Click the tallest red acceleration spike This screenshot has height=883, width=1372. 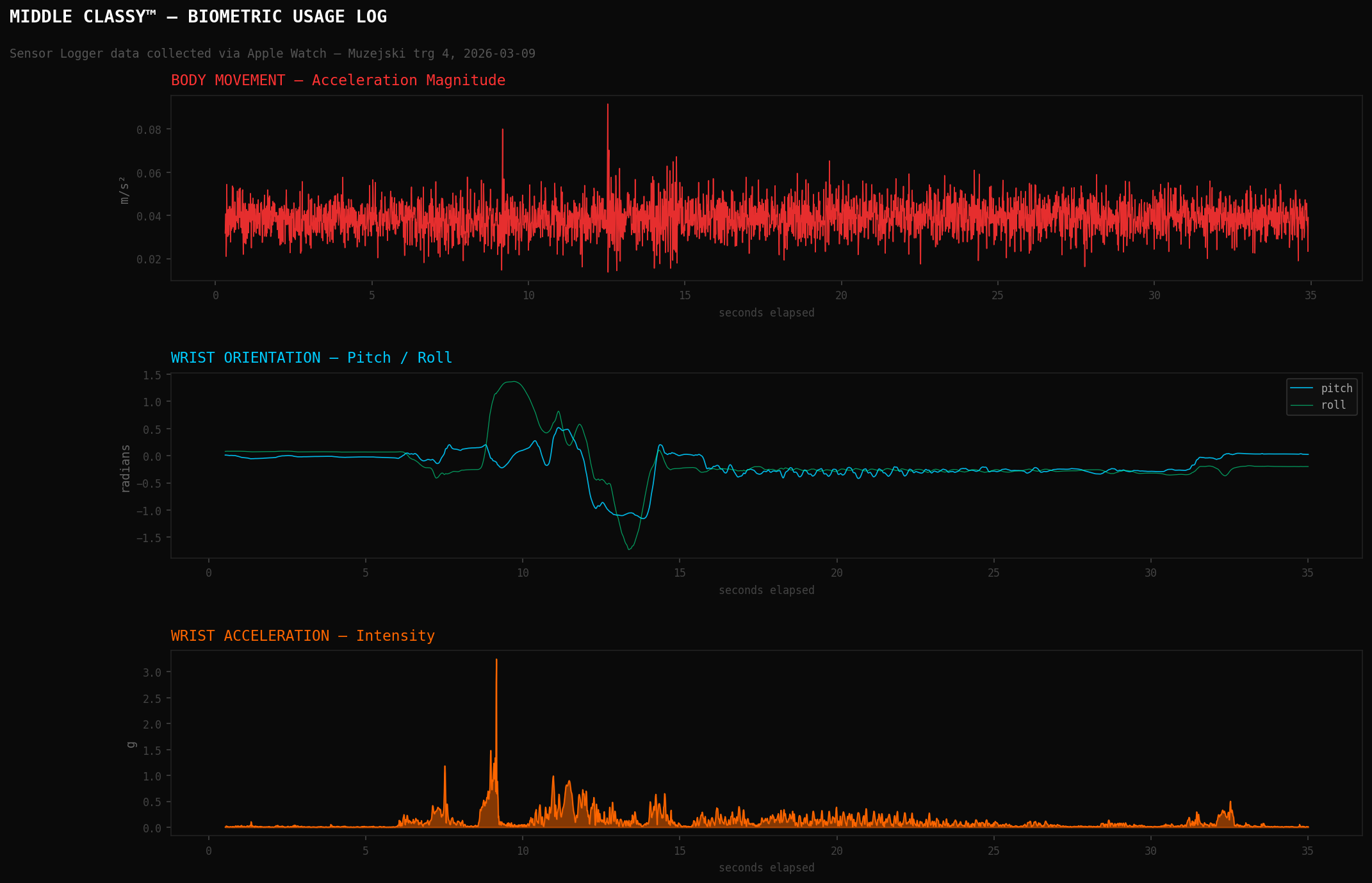pos(608,106)
